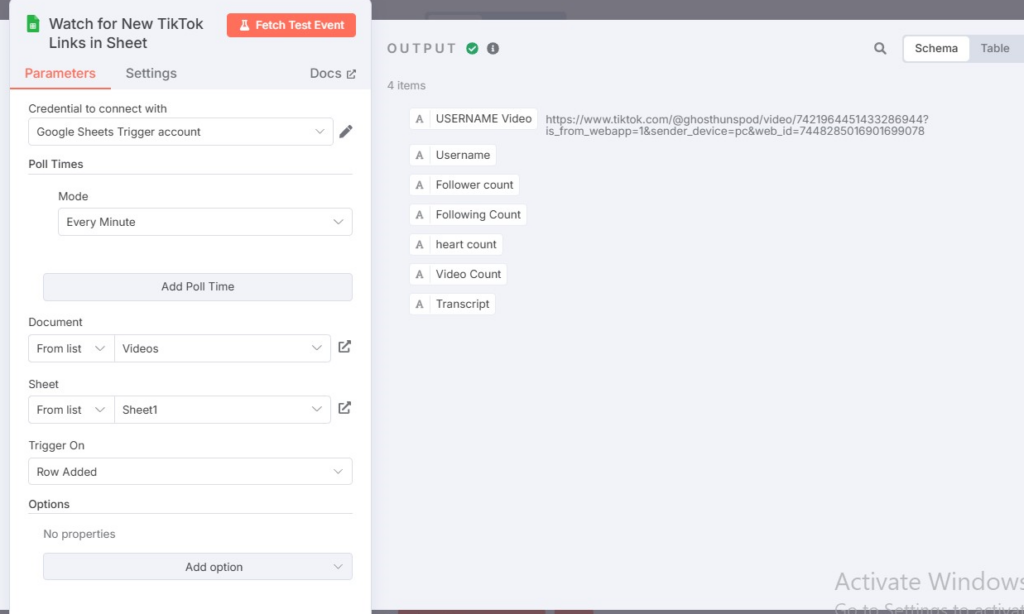Select the heart count schema field
The height and width of the screenshot is (614, 1024).
point(456,244)
